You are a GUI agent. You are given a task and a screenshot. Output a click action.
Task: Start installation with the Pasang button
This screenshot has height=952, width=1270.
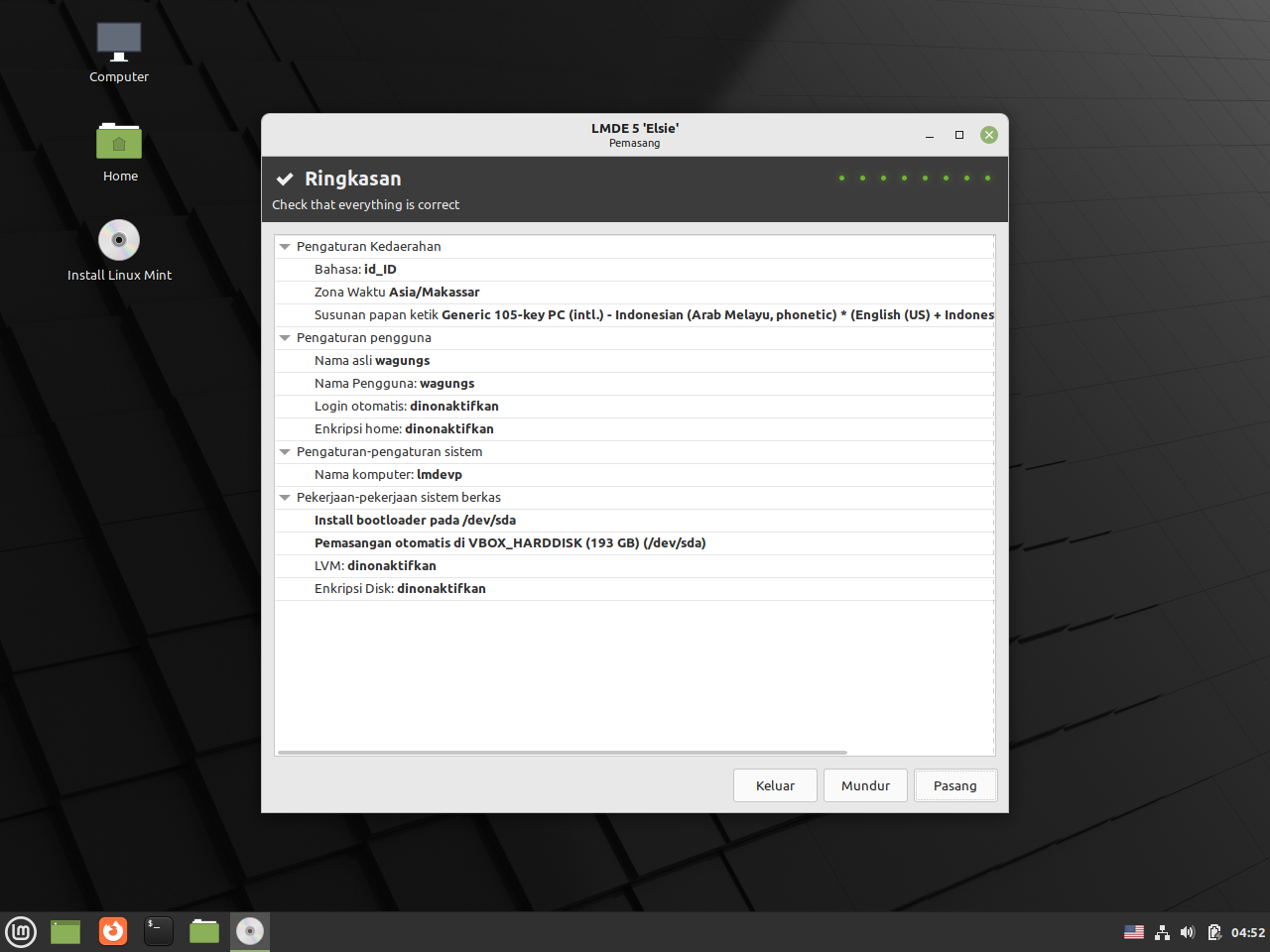[955, 785]
